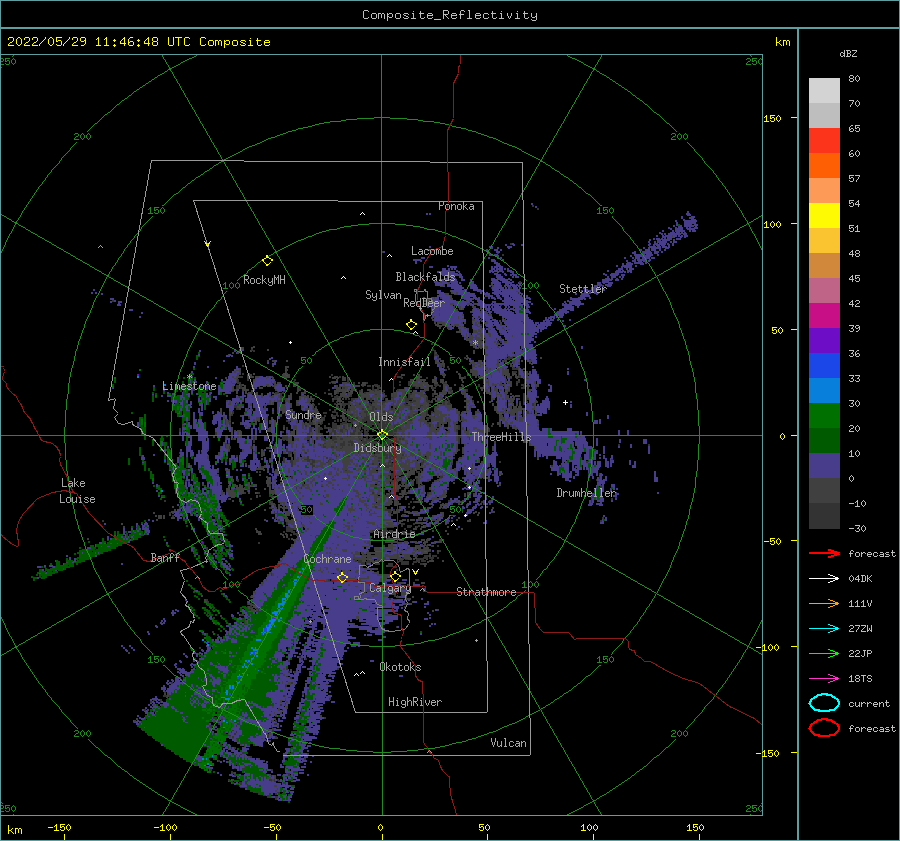The image size is (900, 841).
Task: Click the yellow diamond marker near RockyMH
Action: click(x=267, y=261)
